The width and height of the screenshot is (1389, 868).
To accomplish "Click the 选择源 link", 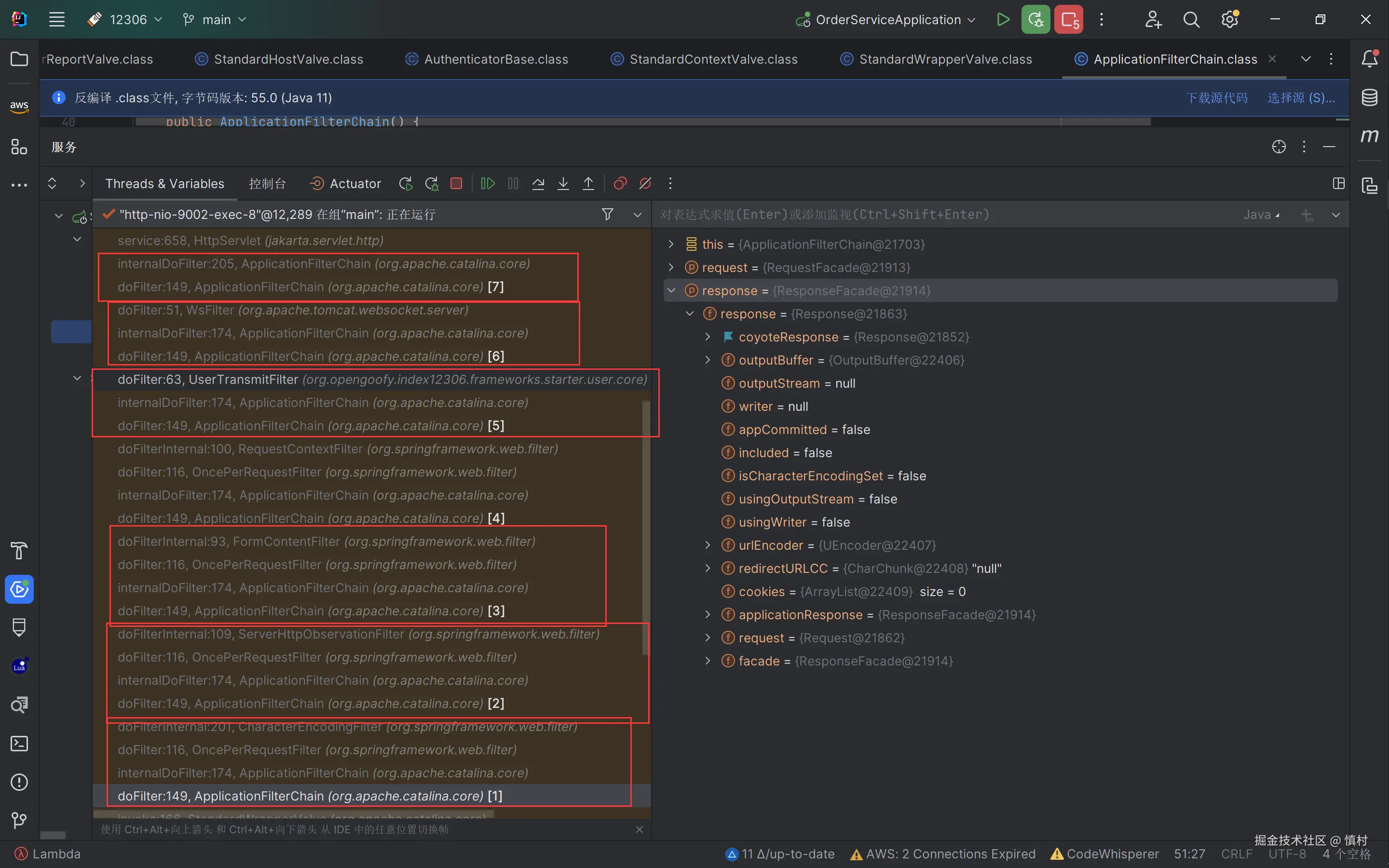I will click(1301, 97).
